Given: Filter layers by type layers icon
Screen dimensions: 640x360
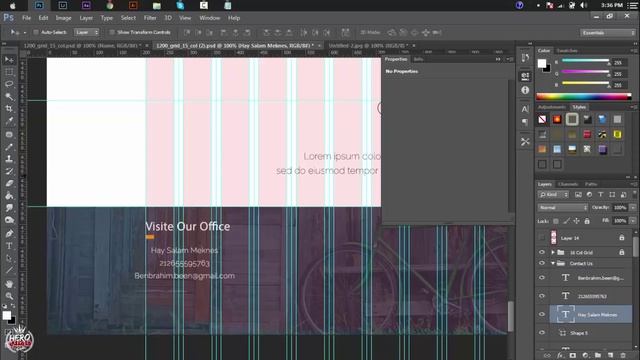Looking at the screenshot, I should tap(601, 195).
